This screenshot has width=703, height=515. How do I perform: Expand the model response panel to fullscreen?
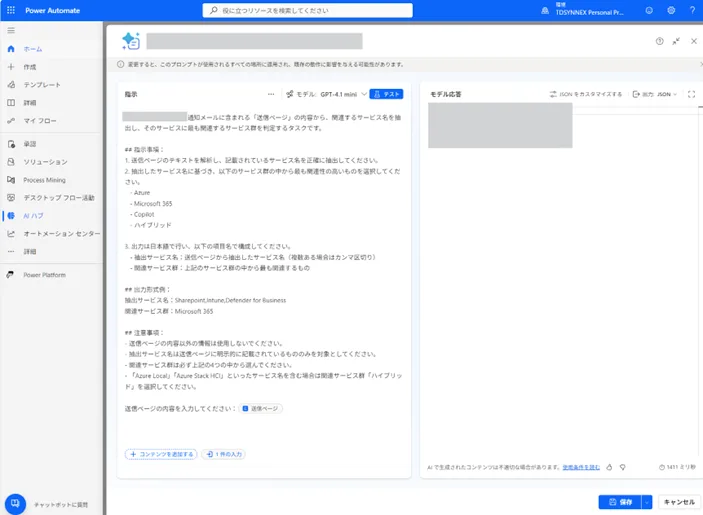(691, 94)
